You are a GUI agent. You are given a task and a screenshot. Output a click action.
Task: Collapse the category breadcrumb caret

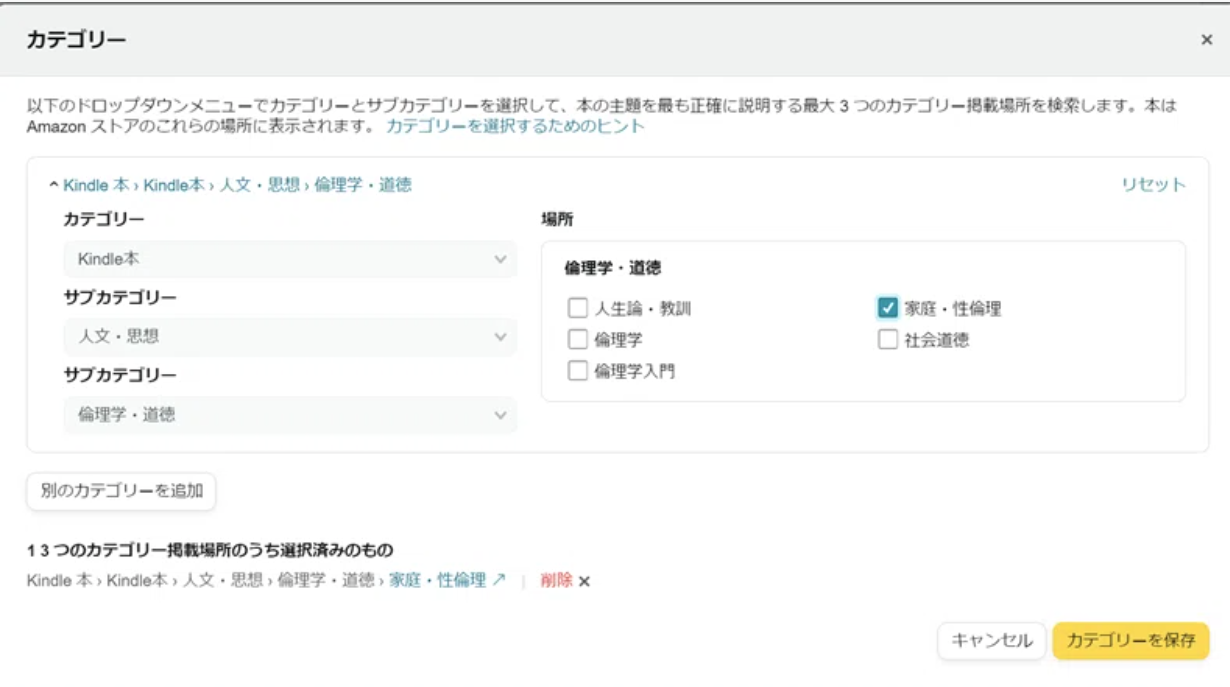coord(54,185)
